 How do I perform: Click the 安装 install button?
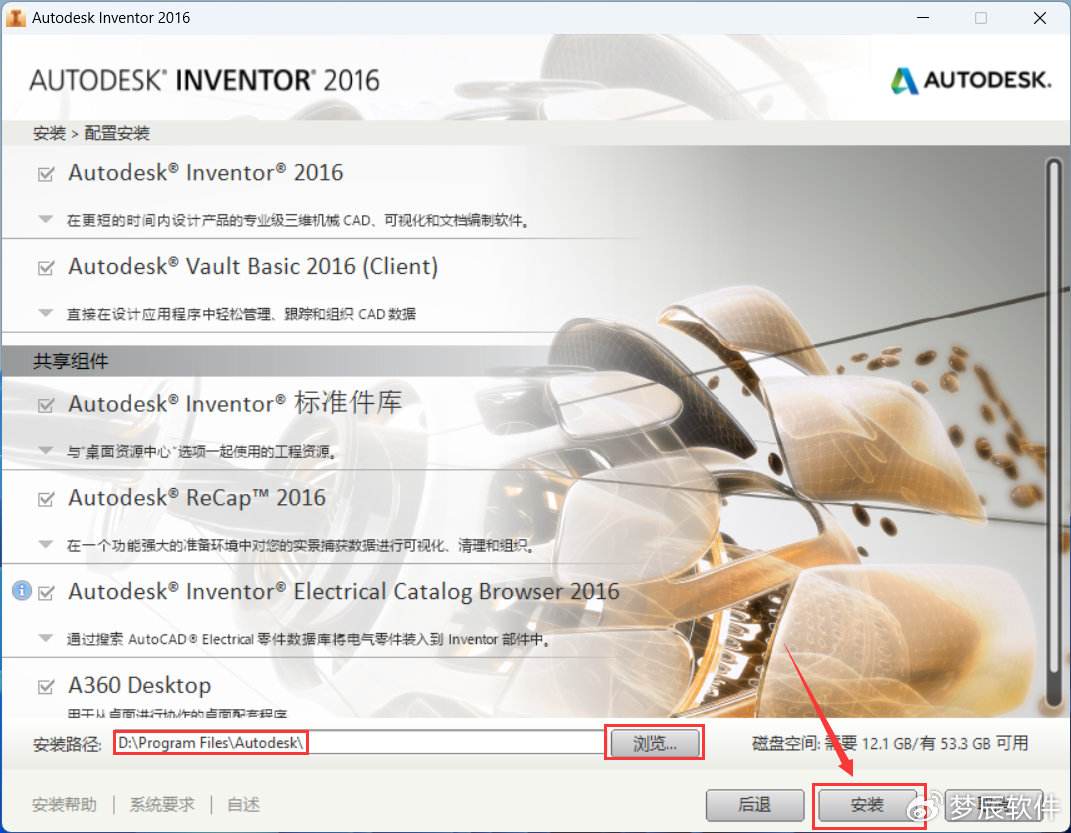867,805
